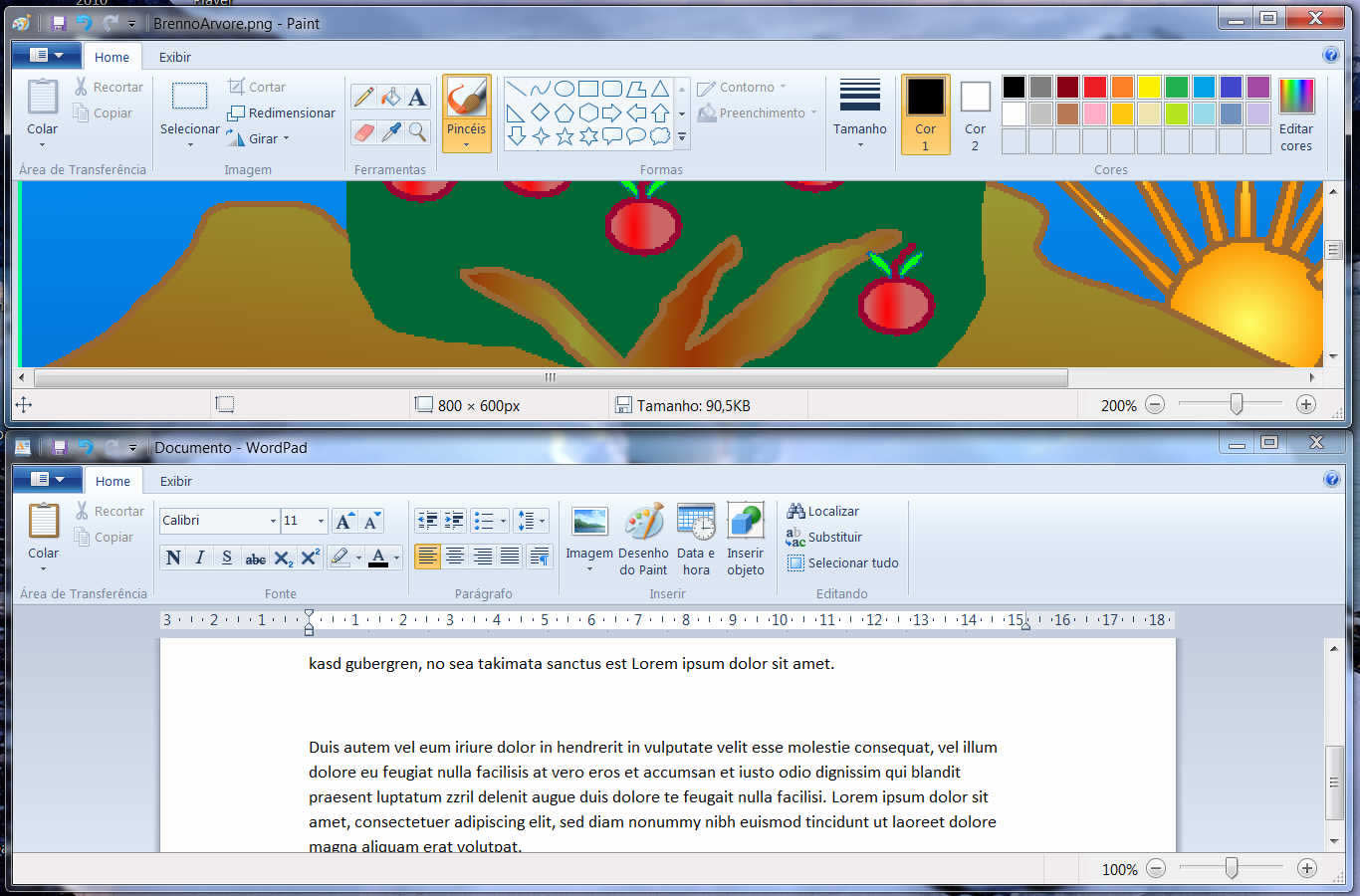Select Cor 2 in Paint
The image size is (1360, 896).
(975, 114)
